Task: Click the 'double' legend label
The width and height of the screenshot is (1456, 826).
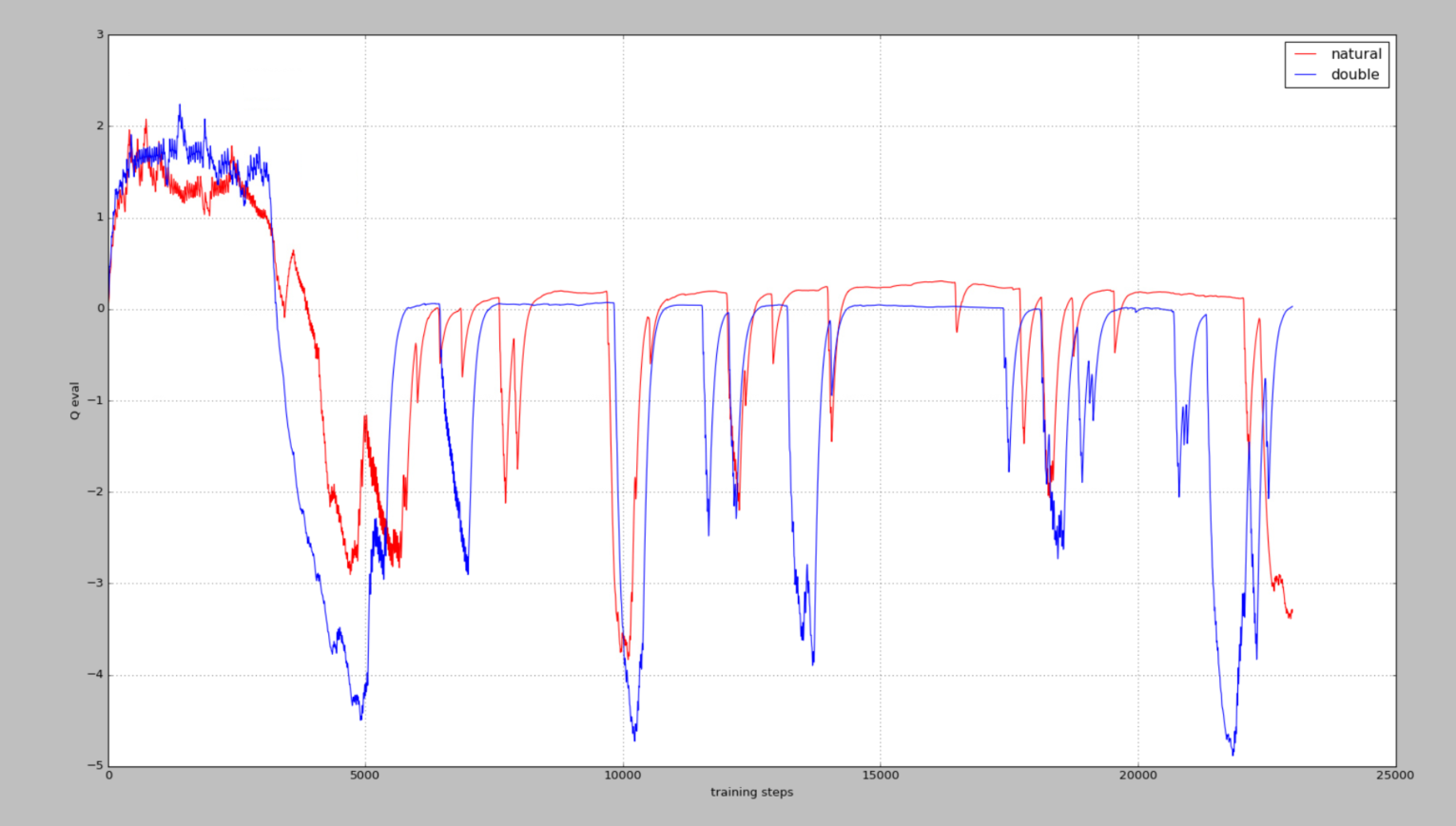Action: [1354, 74]
